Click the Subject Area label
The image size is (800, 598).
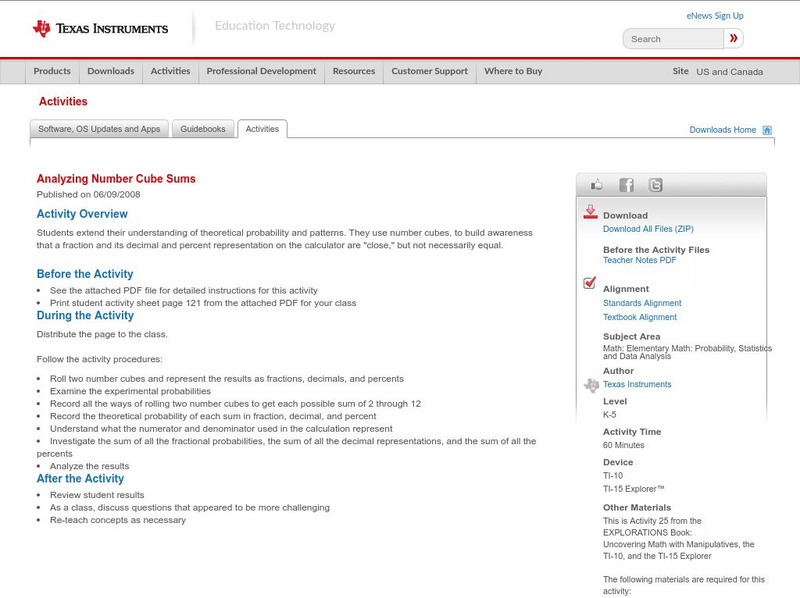coord(632,337)
